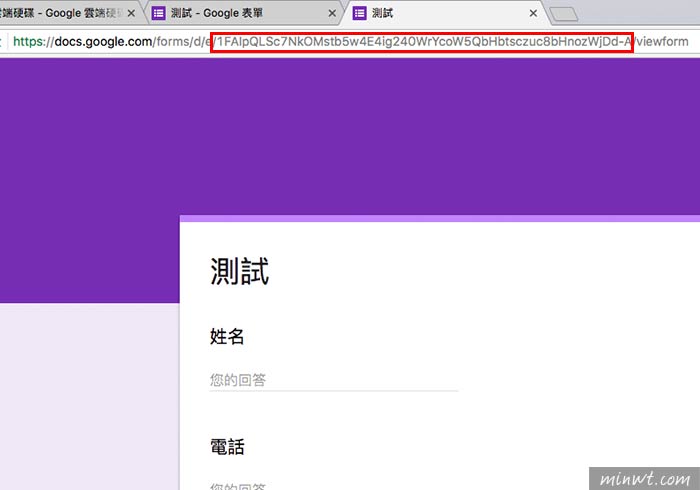The width and height of the screenshot is (700, 490).
Task: Close the active 測試 tab
Action: click(533, 13)
